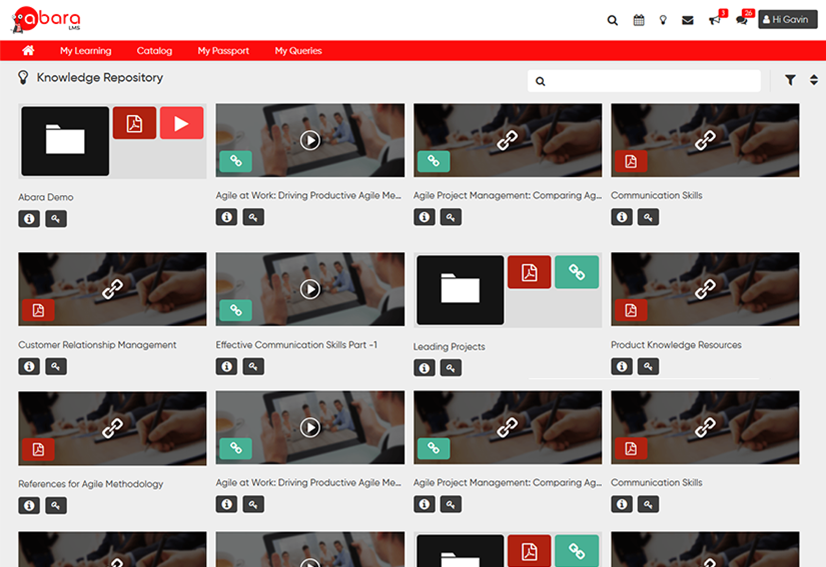Click PDF badge on Product Knowledge Resources thumbnail

tap(631, 310)
